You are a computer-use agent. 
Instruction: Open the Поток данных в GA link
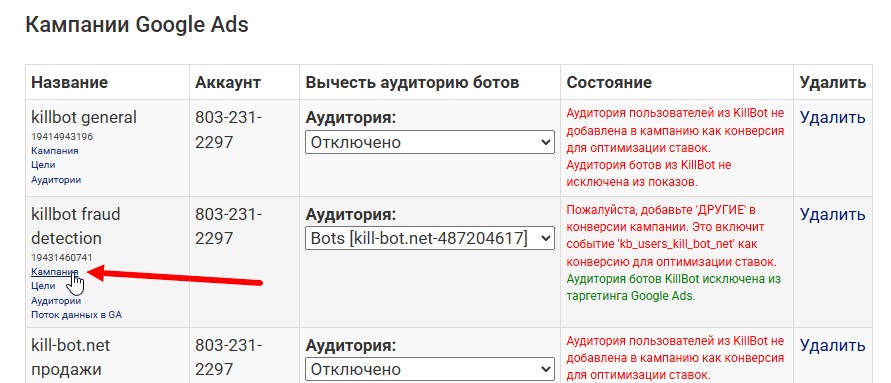(76, 315)
